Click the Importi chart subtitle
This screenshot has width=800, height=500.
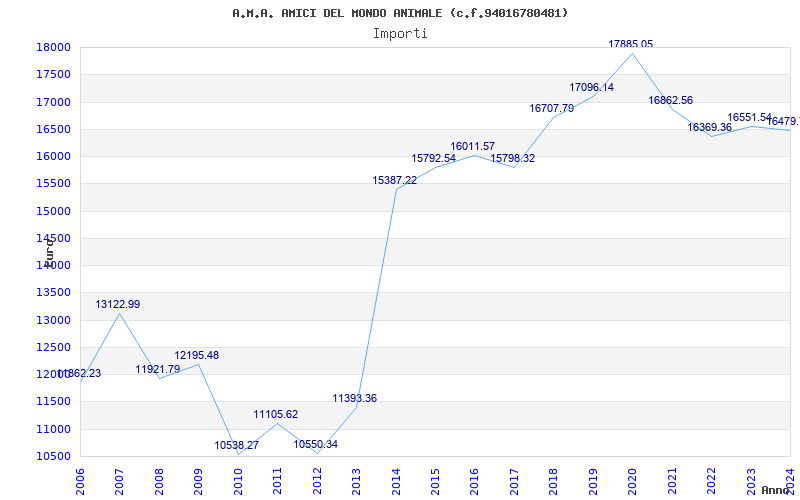pyautogui.click(x=400, y=34)
